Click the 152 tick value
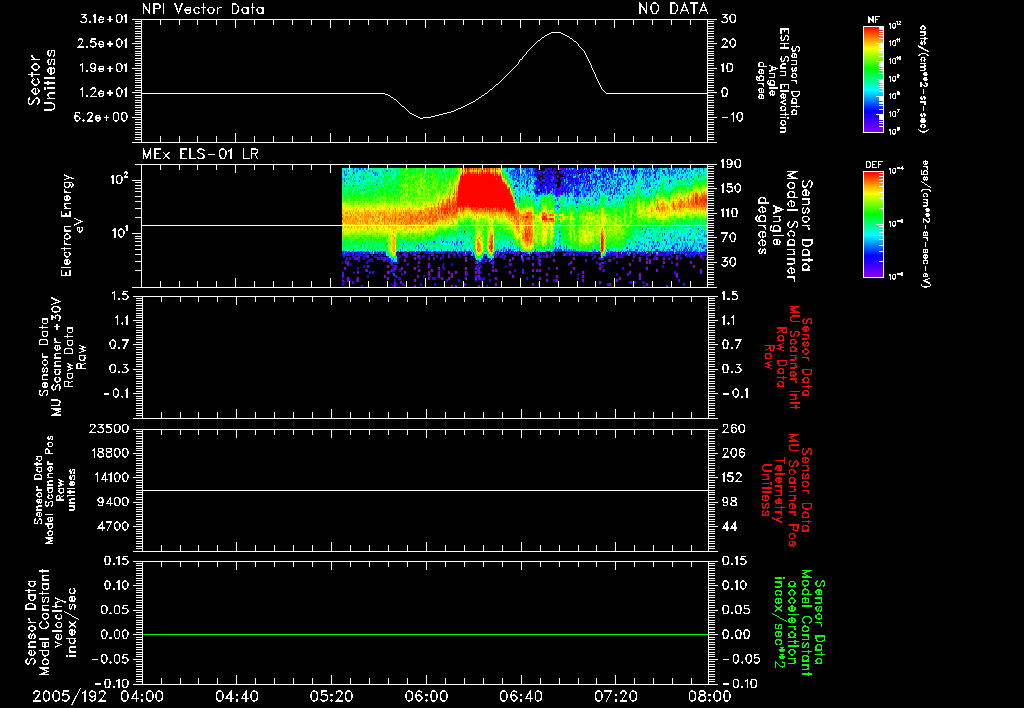 click(x=733, y=477)
